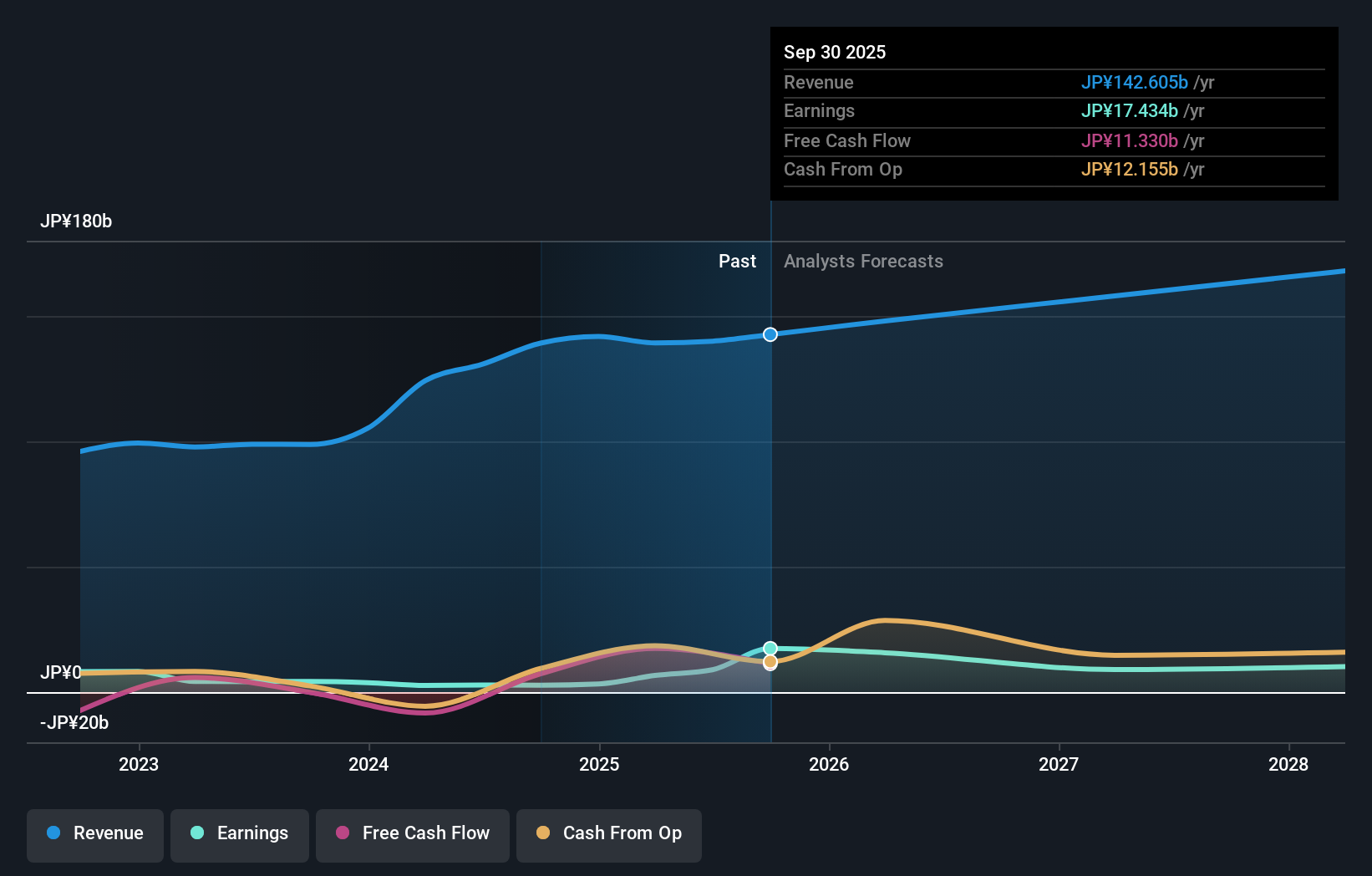This screenshot has width=1372, height=876.
Task: Click the Cash From Op legend button
Action: point(608,835)
